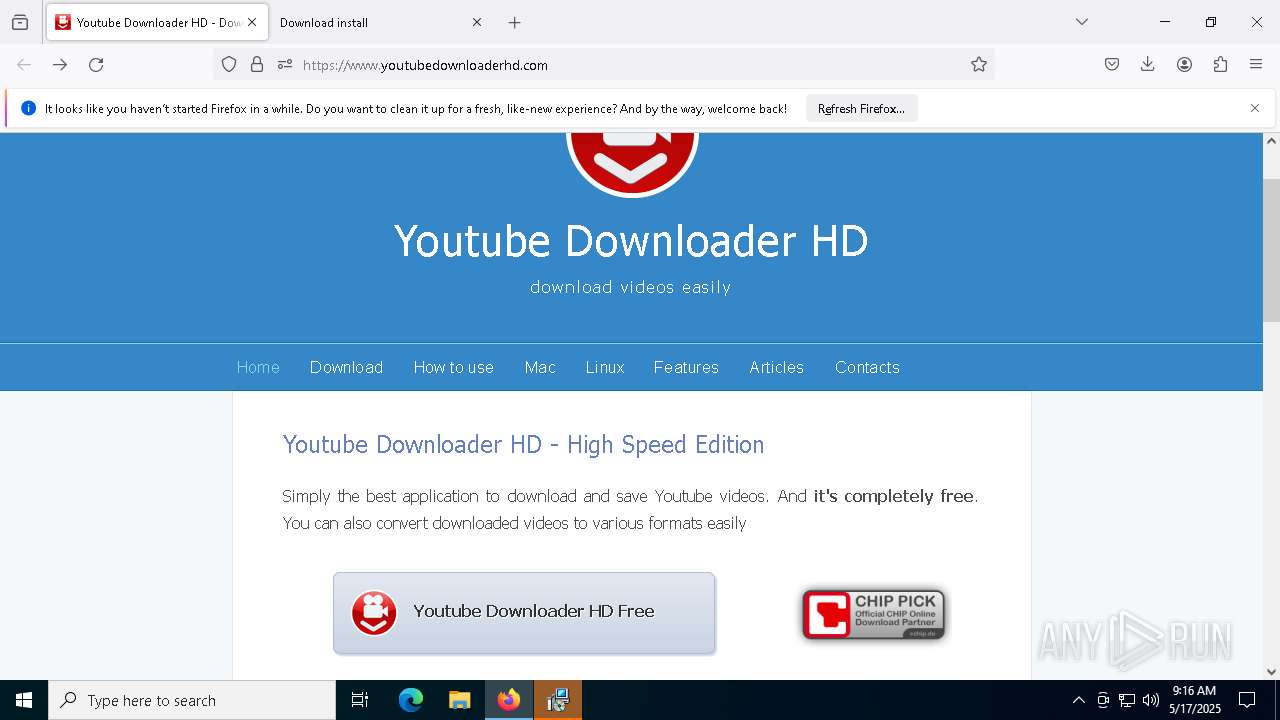Expand the list all tabs chevron
This screenshot has height=720, width=1280.
tap(1082, 22)
